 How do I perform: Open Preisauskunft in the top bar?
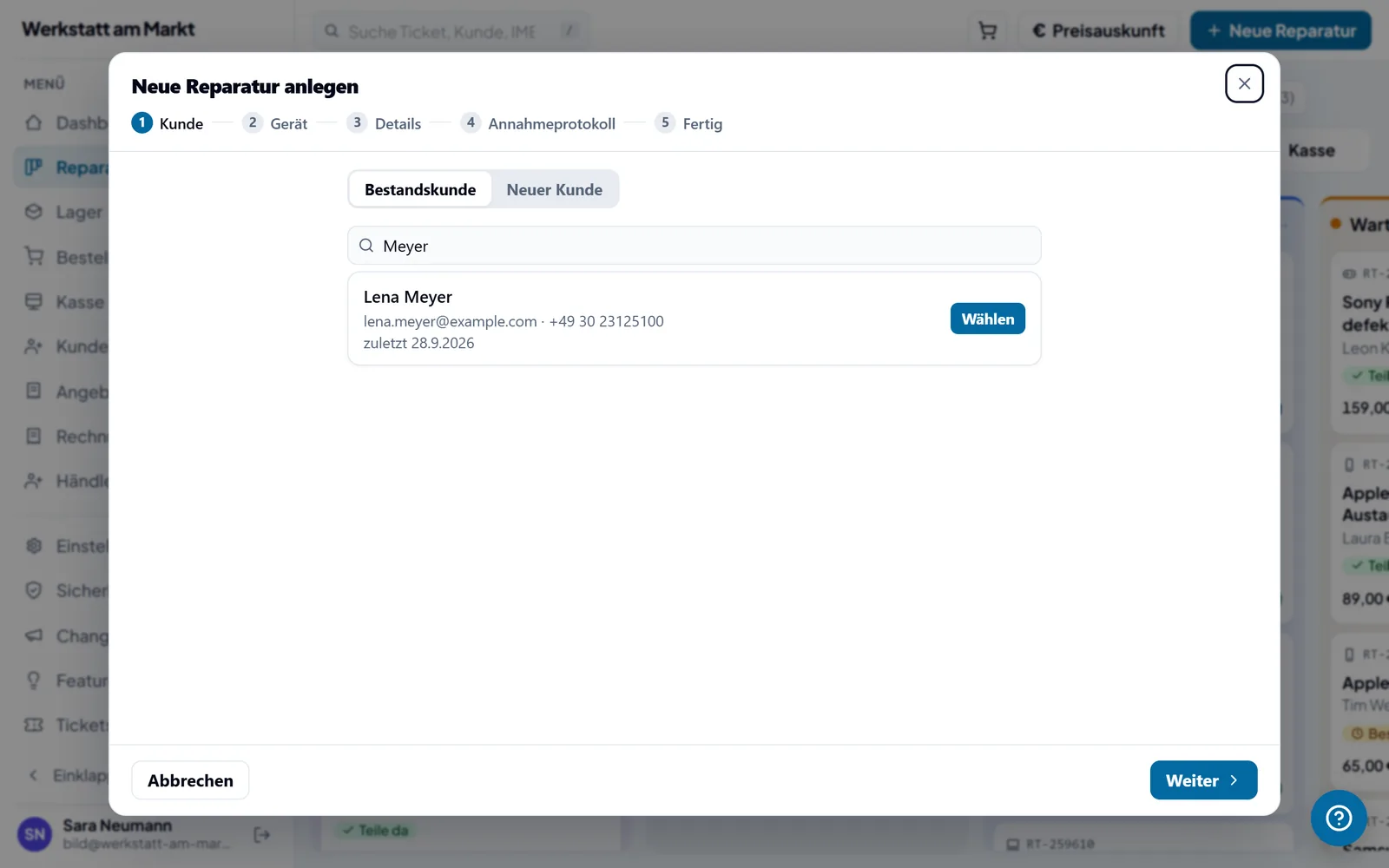(1098, 31)
